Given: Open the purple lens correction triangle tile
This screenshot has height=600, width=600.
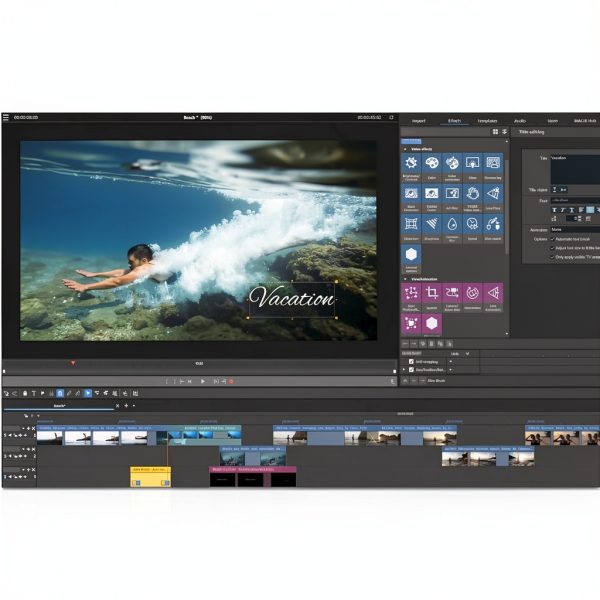Looking at the screenshot, I should pyautogui.click(x=492, y=297).
